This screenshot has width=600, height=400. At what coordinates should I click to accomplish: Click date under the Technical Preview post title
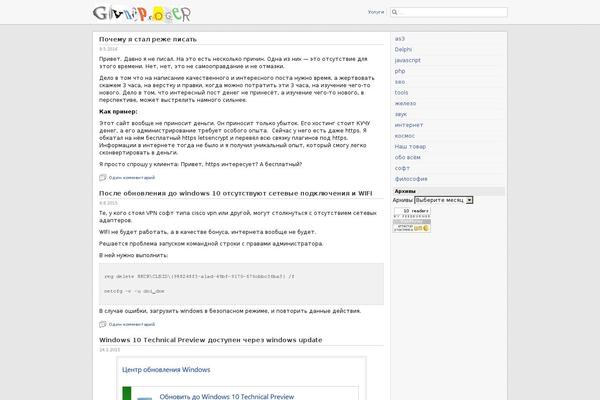tap(109, 349)
